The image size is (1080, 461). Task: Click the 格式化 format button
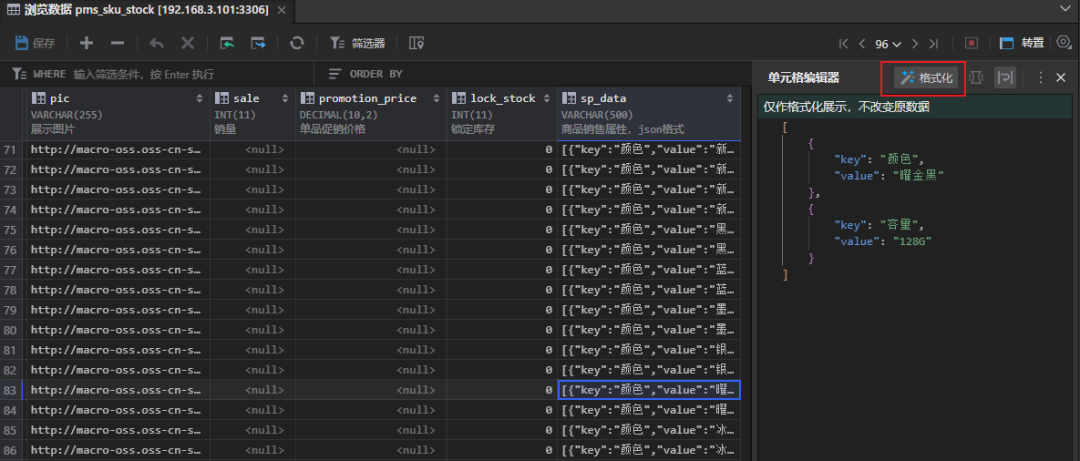click(926, 77)
